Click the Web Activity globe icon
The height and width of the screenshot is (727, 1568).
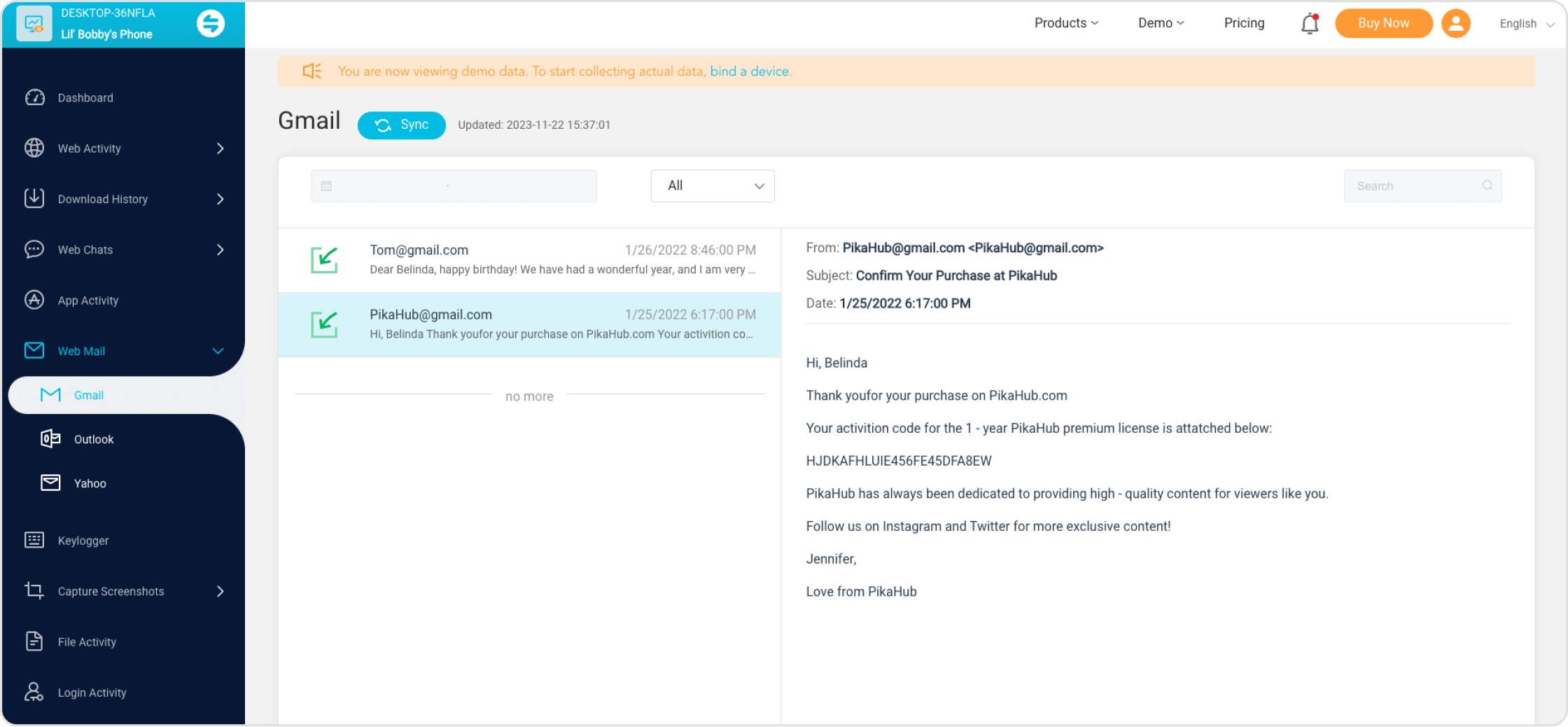pos(34,148)
